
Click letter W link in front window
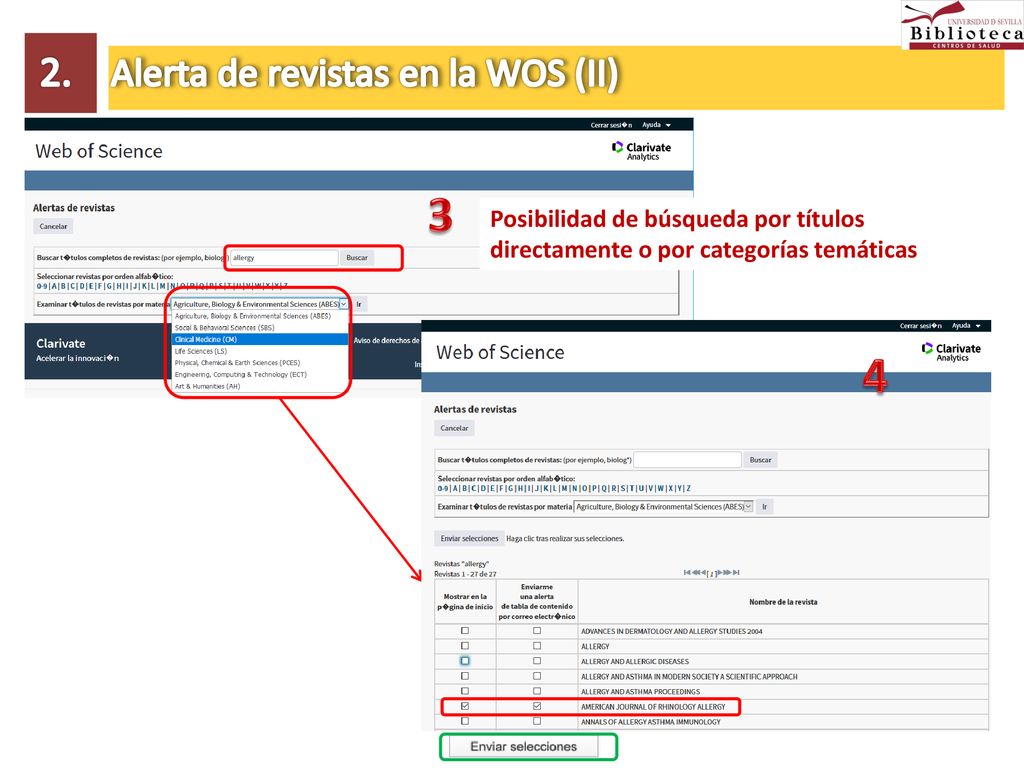(661, 488)
